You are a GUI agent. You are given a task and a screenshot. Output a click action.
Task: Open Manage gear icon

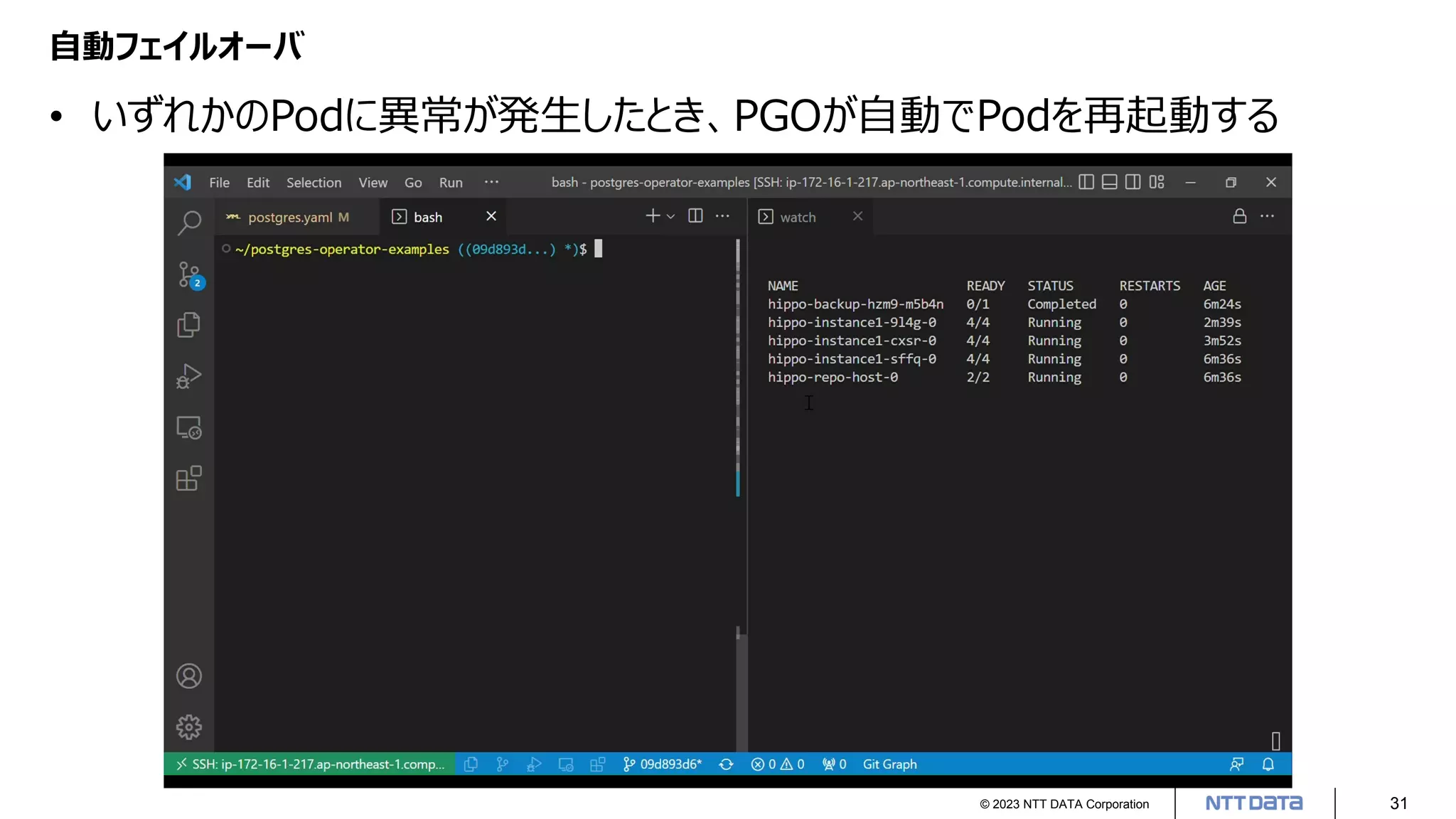point(189,727)
